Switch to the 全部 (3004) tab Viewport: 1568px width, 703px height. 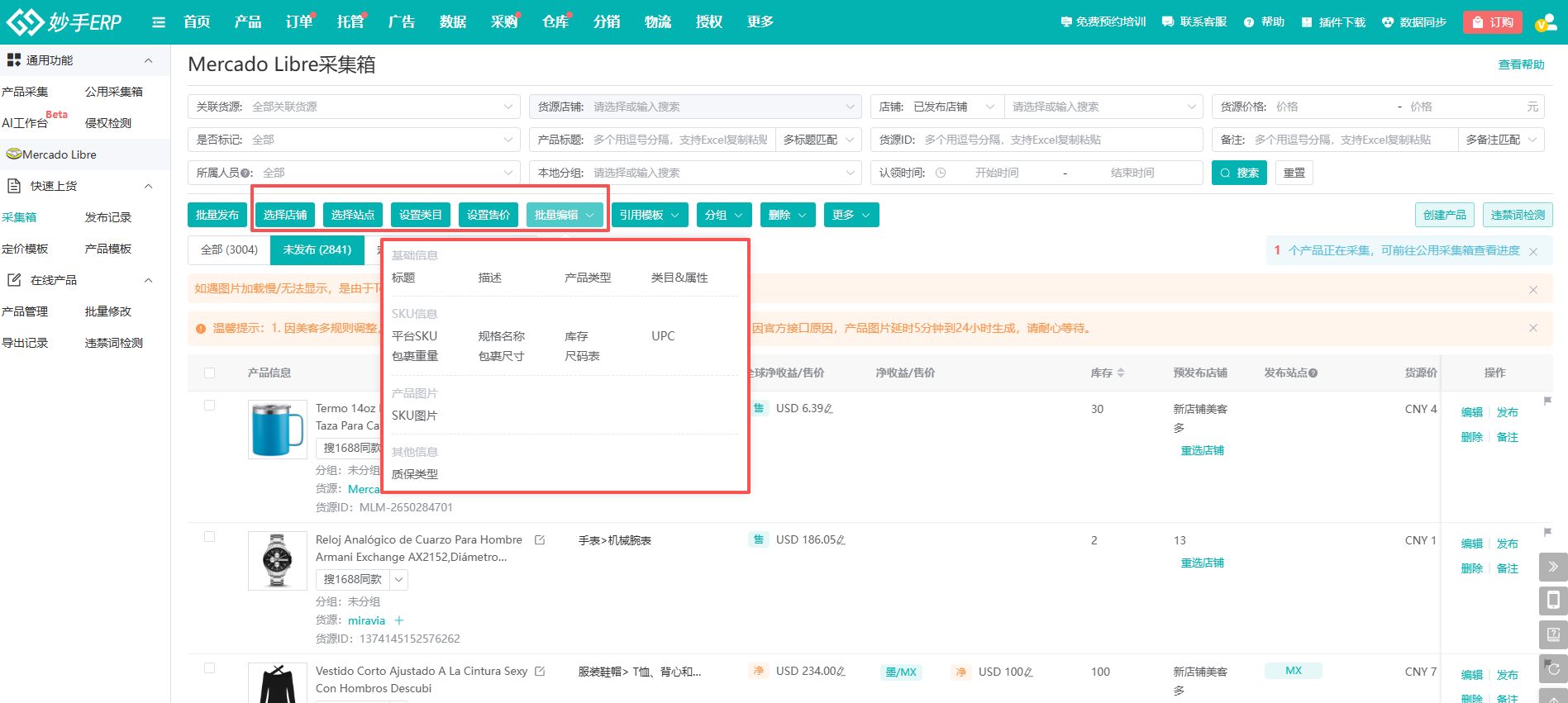229,249
